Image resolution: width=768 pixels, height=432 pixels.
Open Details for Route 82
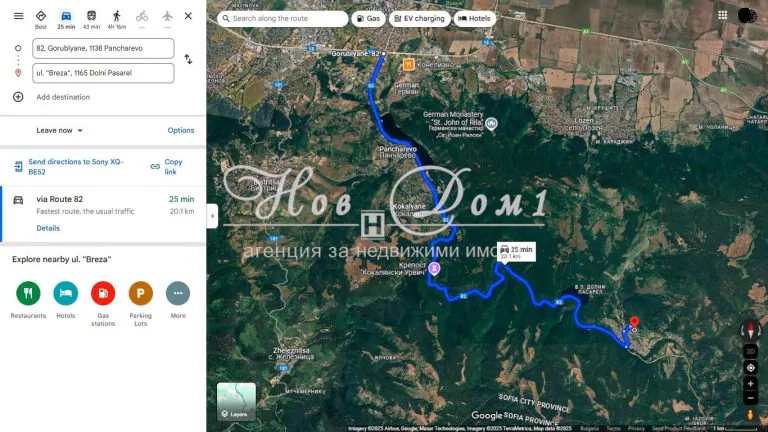click(x=48, y=228)
